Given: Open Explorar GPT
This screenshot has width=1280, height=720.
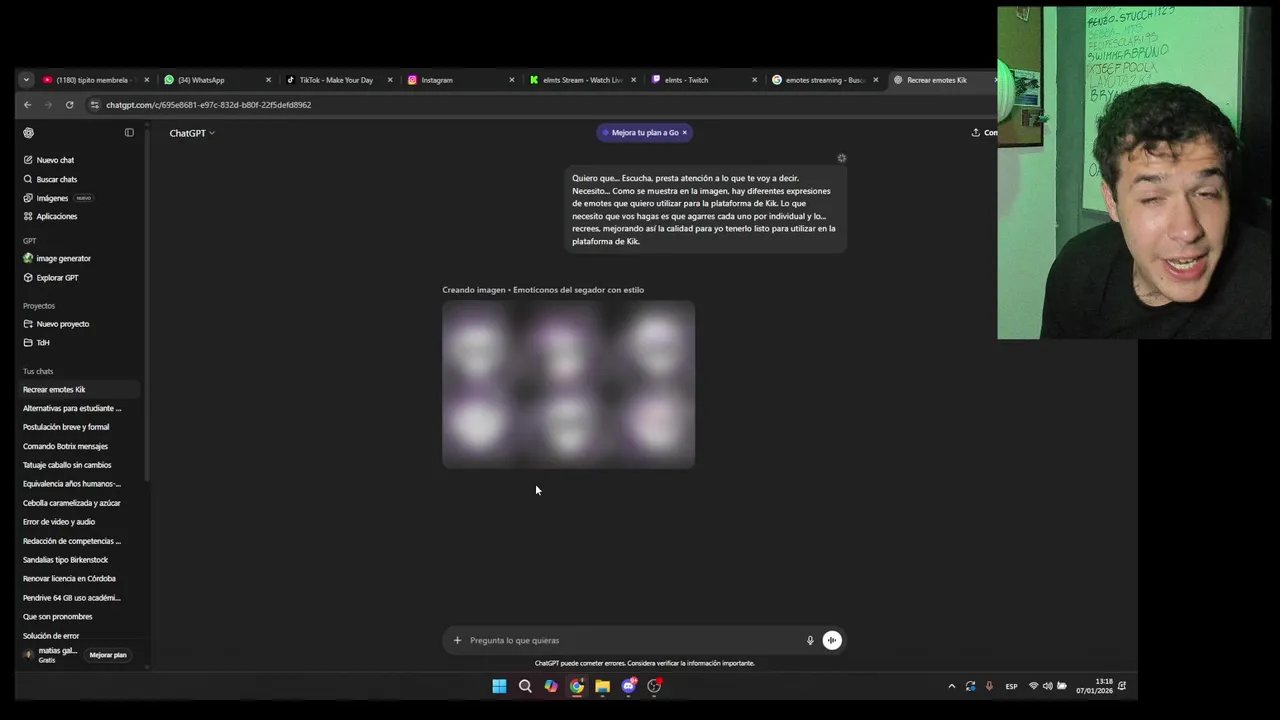Looking at the screenshot, I should tap(57, 277).
